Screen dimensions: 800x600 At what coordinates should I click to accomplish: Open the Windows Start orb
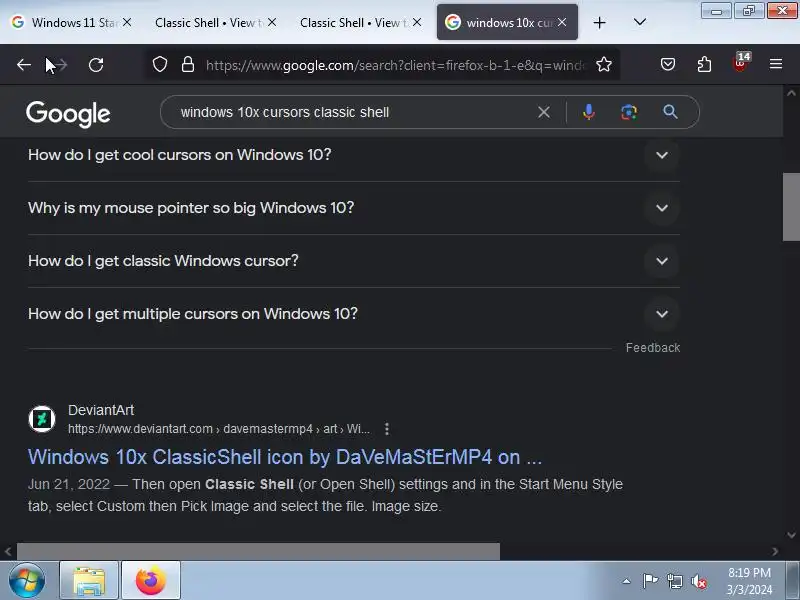[x=27, y=580]
